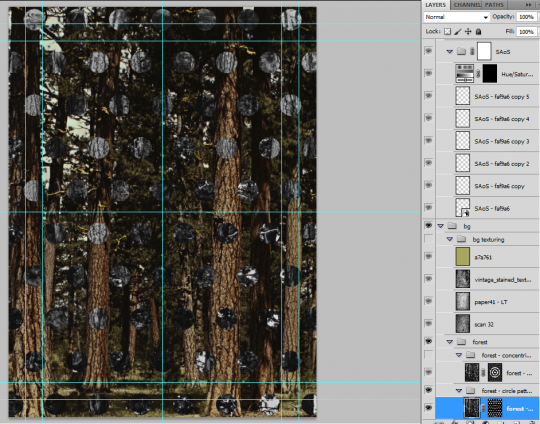Switch to the Layers tab
Image resolution: width=540 pixels, height=424 pixels.
[435, 5]
